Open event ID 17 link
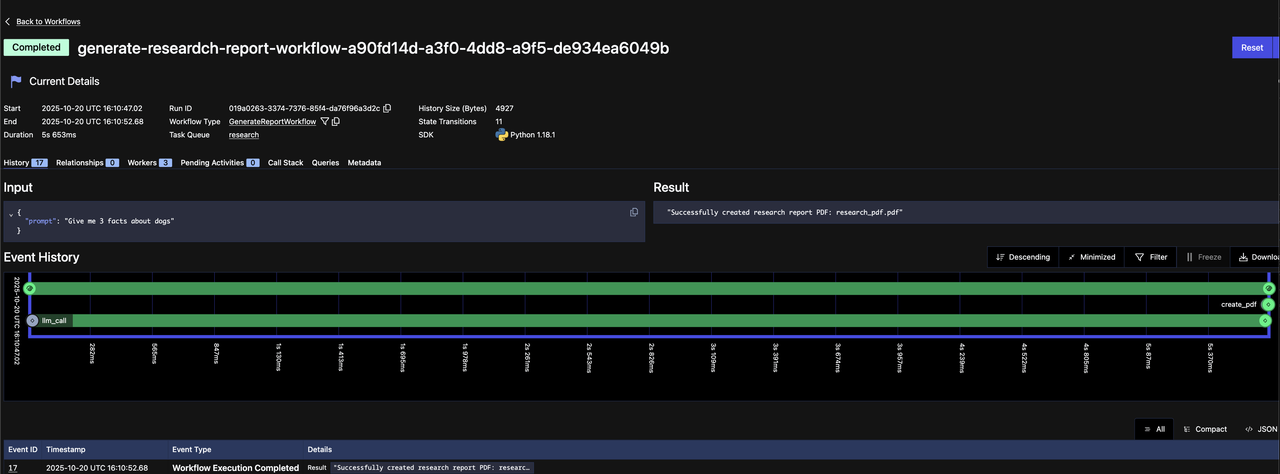The height and width of the screenshot is (474, 1280). pos(13,468)
